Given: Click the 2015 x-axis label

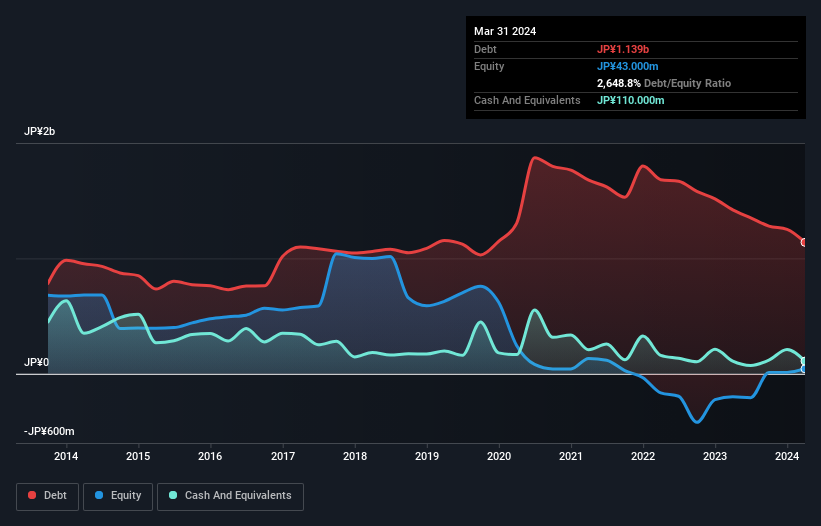Looking at the screenshot, I should (x=138, y=456).
